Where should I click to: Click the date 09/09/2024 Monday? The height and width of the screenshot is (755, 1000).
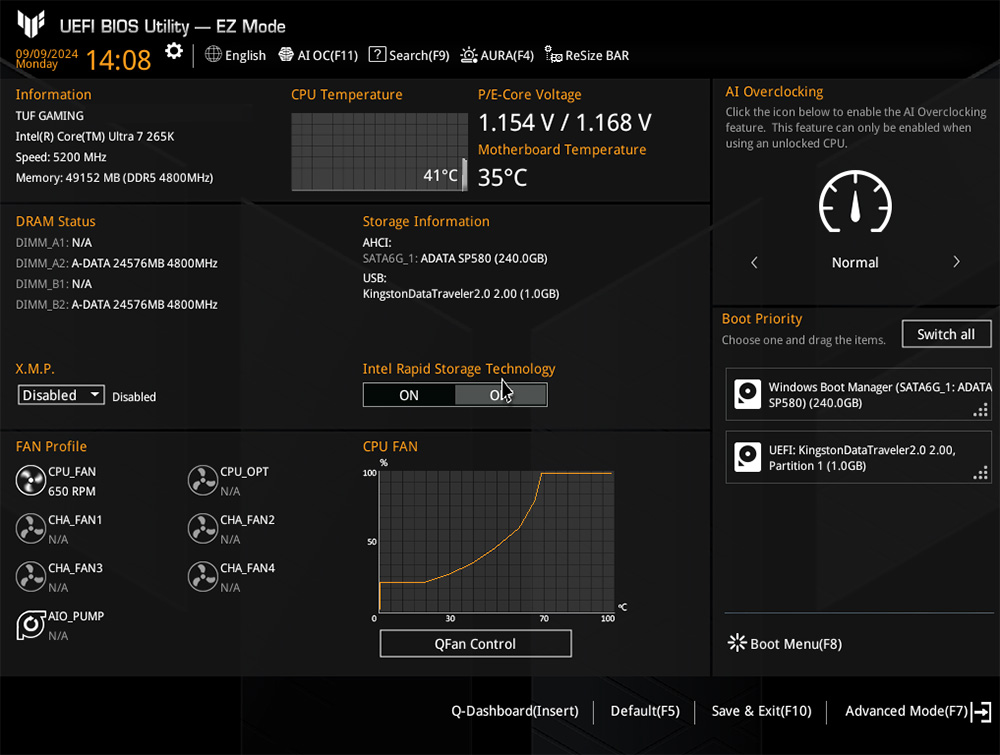coord(47,59)
